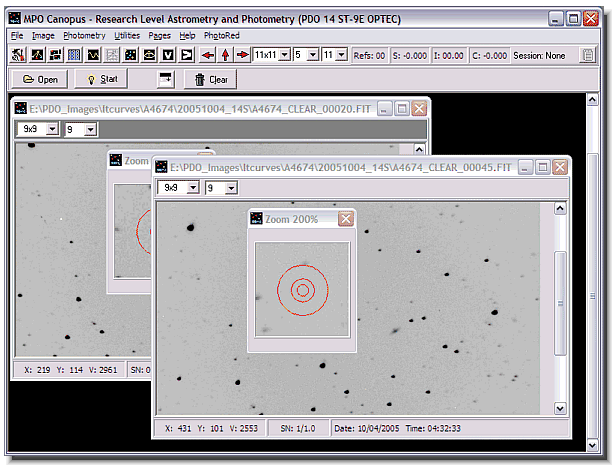The image size is (616, 470).
Task: Open the PhotoRed menu
Action: click(222, 36)
